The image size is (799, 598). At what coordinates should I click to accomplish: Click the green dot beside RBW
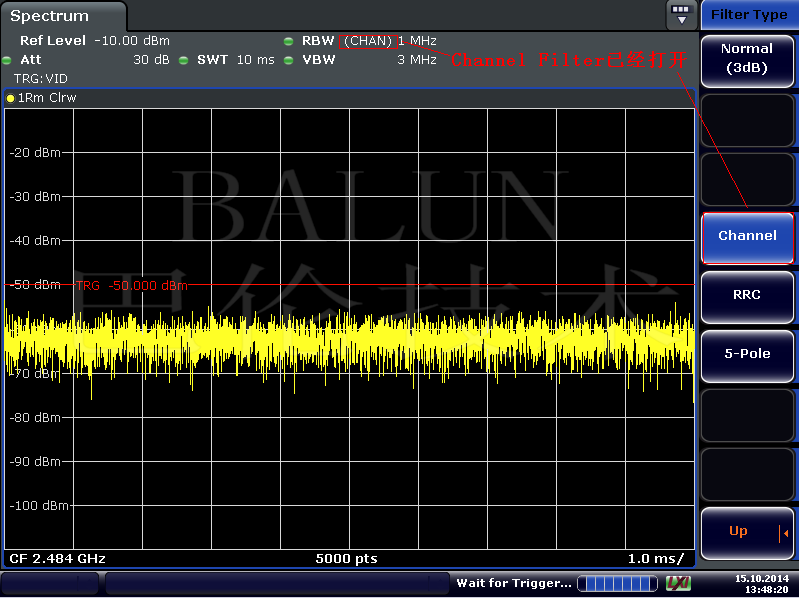click(x=288, y=41)
